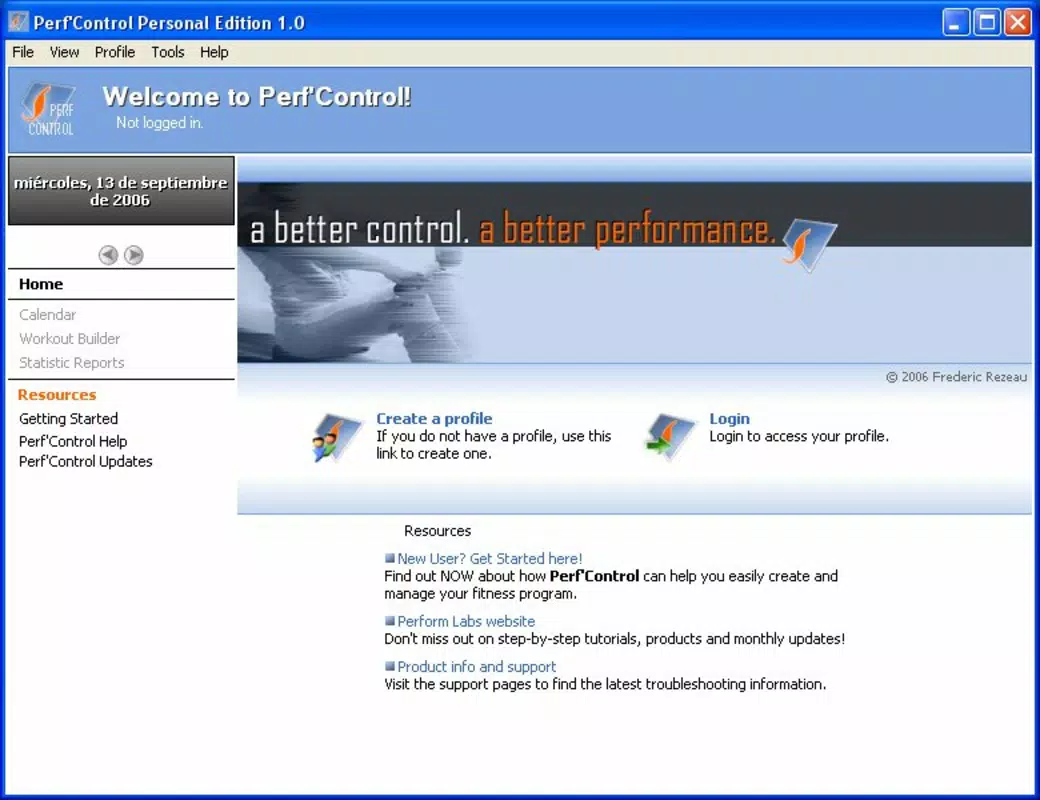
Task: Click the Perf'Control logo in header
Action: point(48,110)
